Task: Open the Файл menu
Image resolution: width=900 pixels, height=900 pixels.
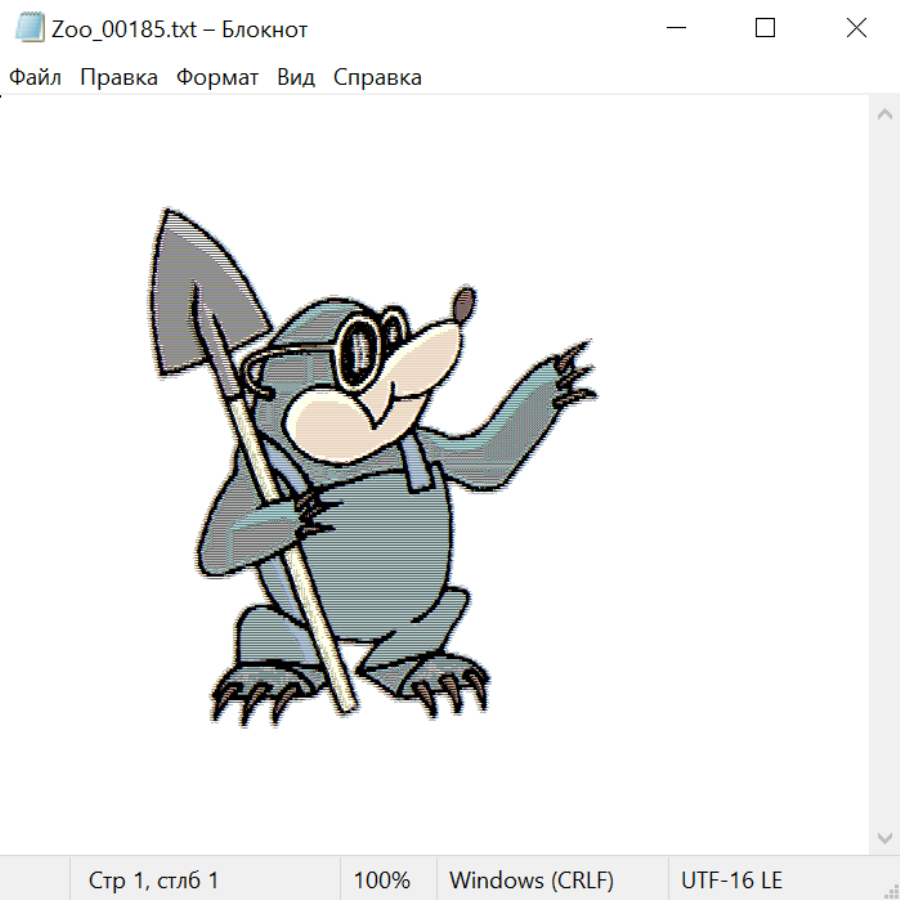Action: click(36, 78)
